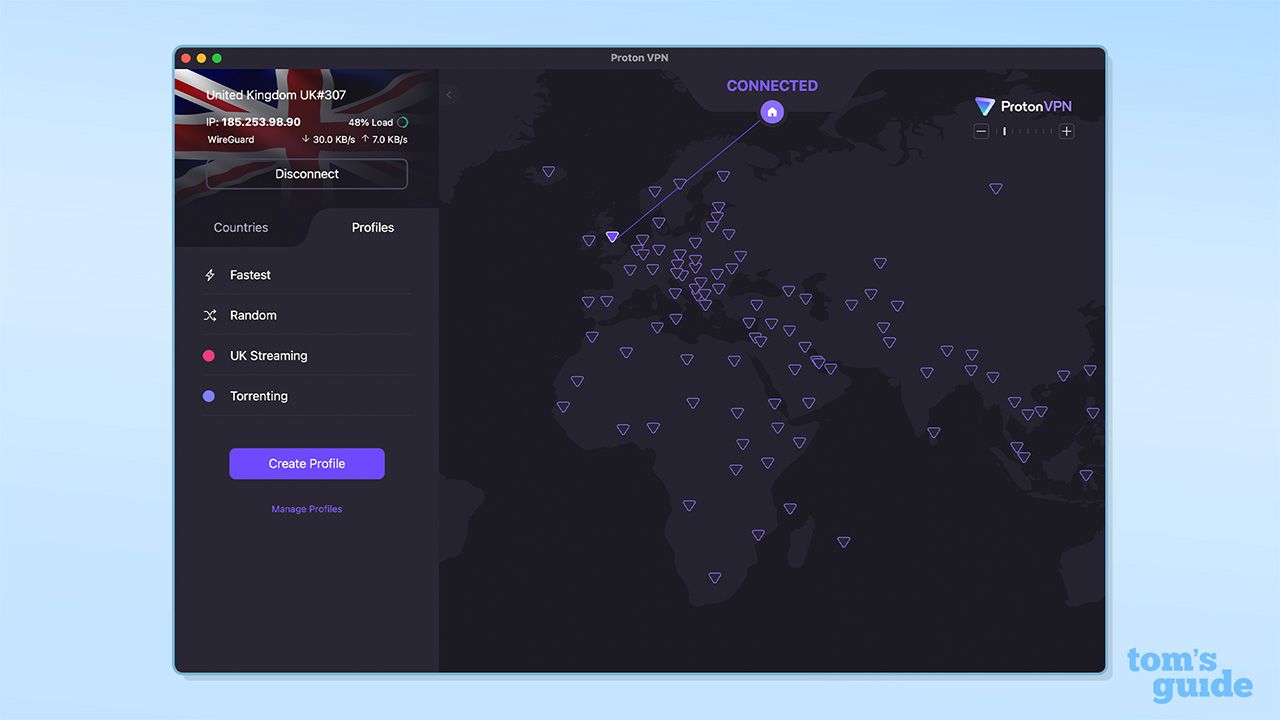Viewport: 1280px width, 720px height.
Task: Click the CONNECTED status label
Action: (772, 86)
